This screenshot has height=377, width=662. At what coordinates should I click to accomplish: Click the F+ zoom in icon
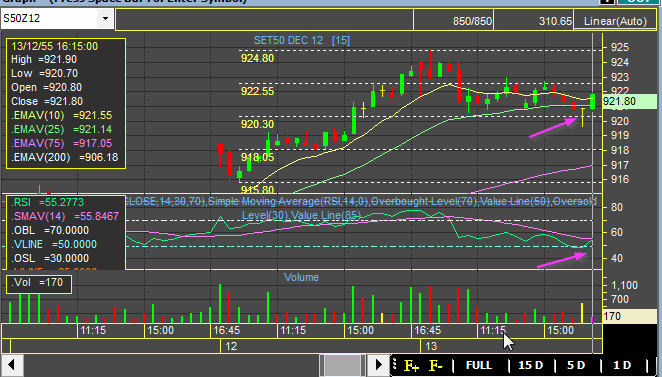(411, 365)
